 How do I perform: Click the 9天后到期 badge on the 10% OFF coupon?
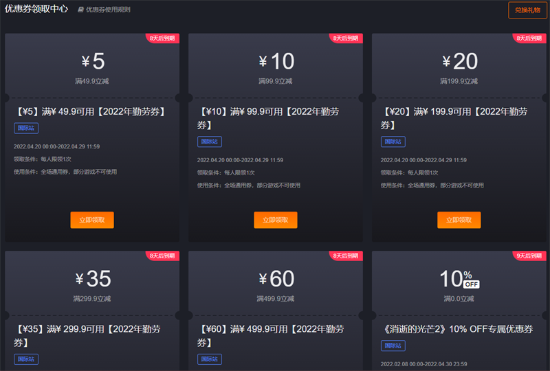pos(529,256)
